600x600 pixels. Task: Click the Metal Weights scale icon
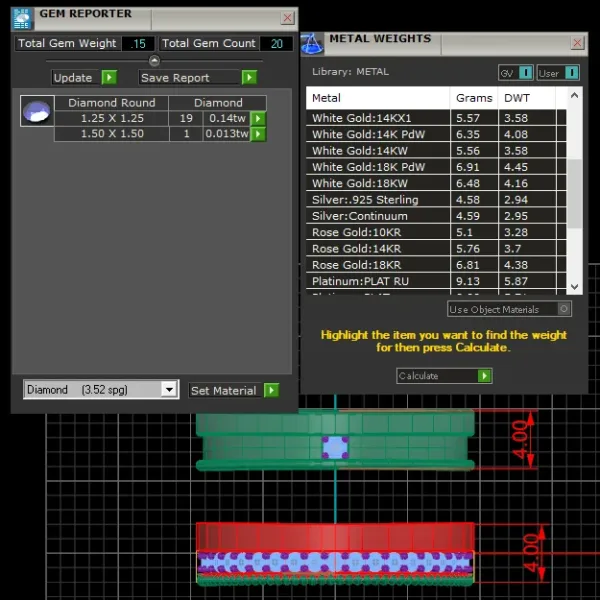click(312, 44)
